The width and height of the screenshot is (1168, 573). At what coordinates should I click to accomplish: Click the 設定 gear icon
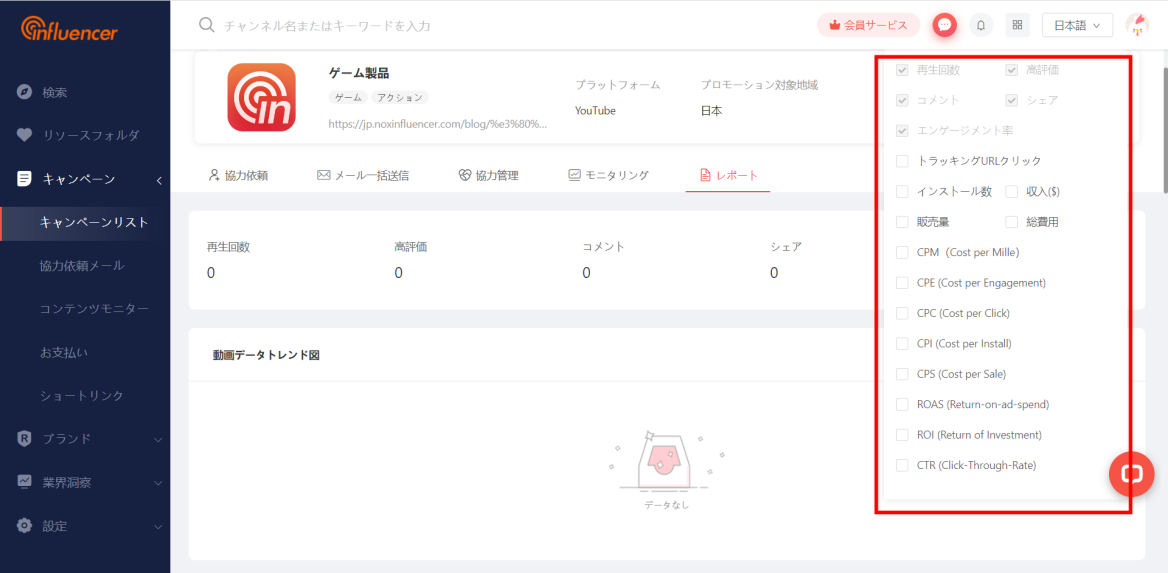pyautogui.click(x=25, y=525)
